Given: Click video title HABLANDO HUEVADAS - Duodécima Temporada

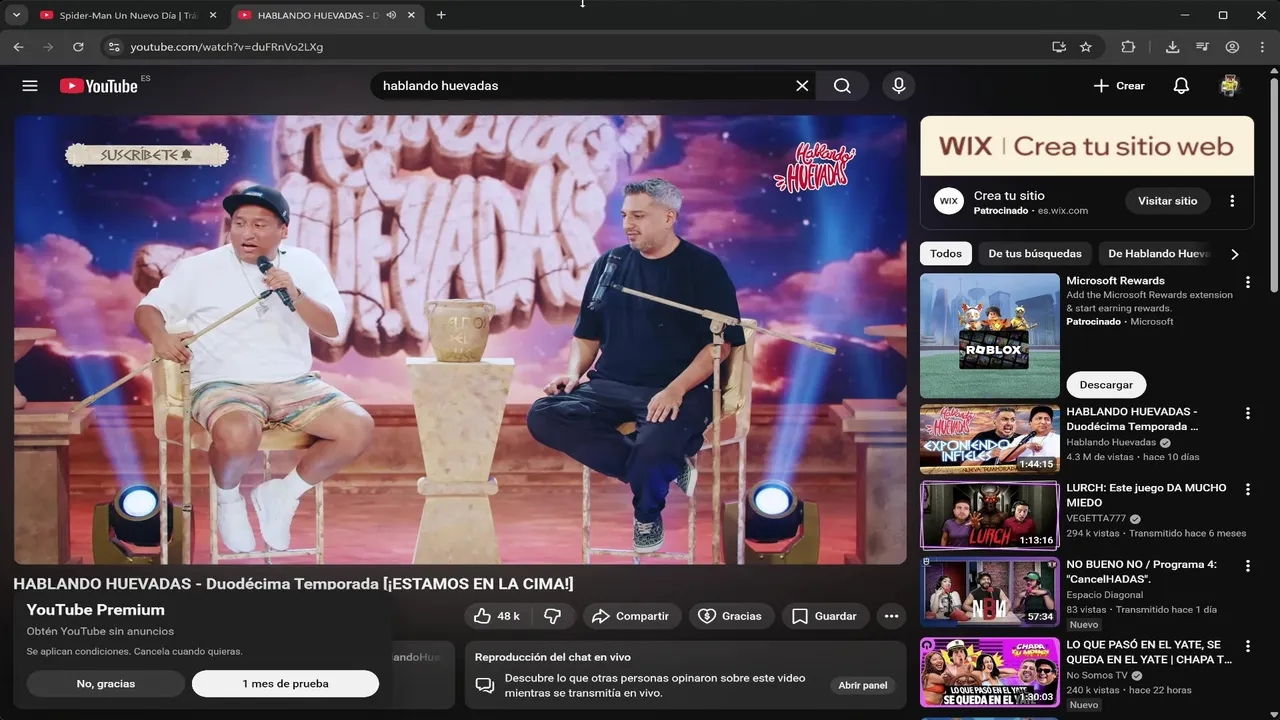Looking at the screenshot, I should point(293,584).
